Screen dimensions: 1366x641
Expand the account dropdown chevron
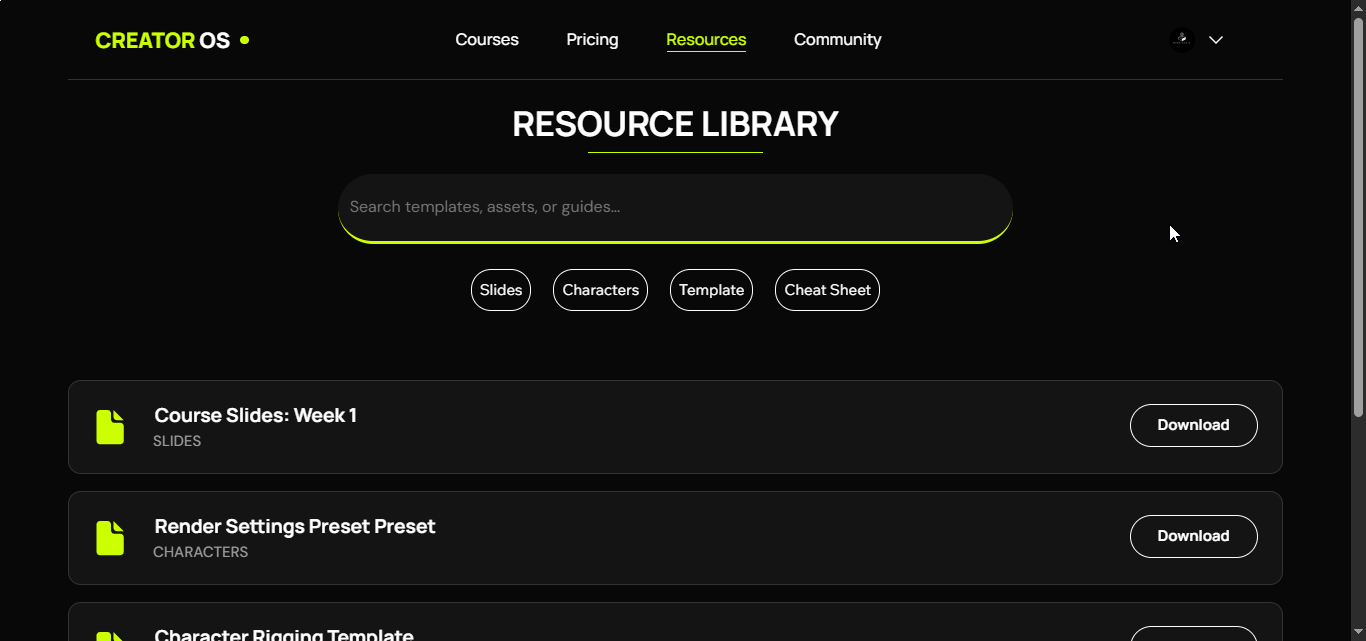[1216, 39]
